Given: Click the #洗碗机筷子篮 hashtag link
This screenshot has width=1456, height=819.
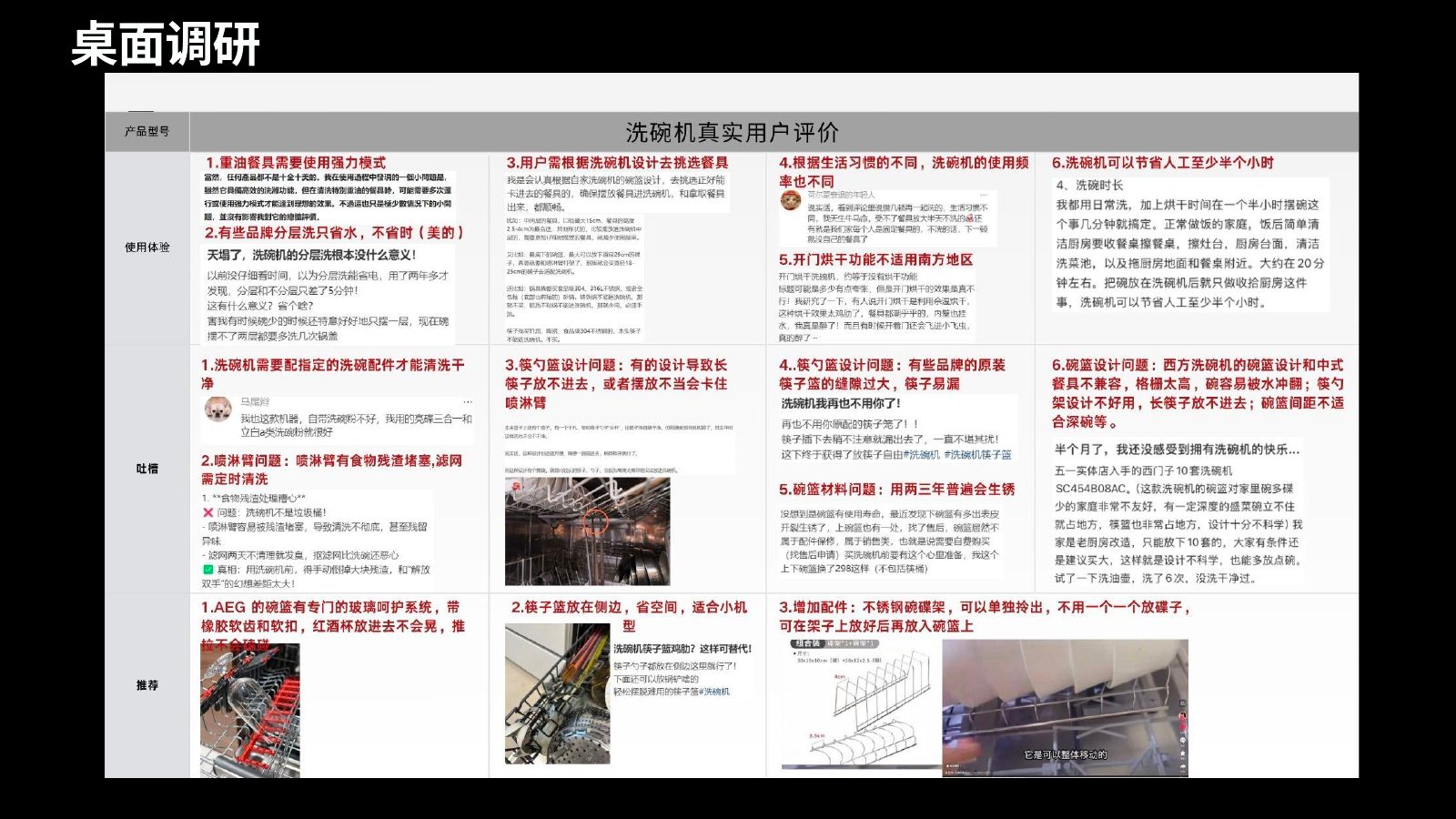Looking at the screenshot, I should (977, 454).
